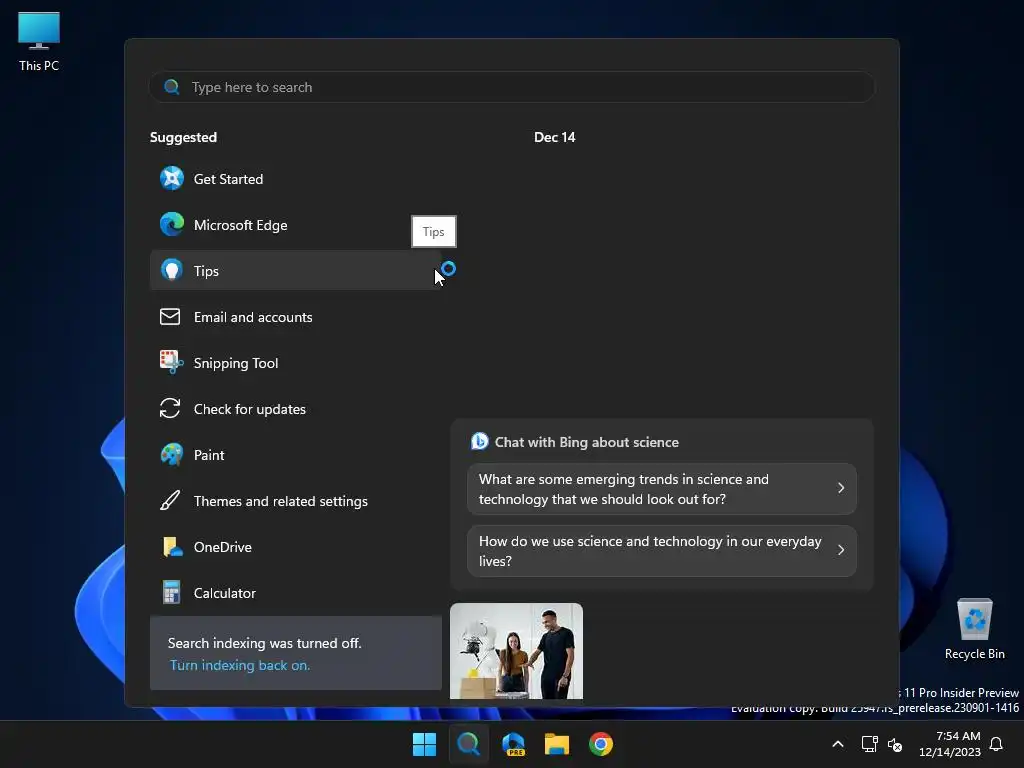Click the Themes and related settings label

pyautogui.click(x=280, y=501)
